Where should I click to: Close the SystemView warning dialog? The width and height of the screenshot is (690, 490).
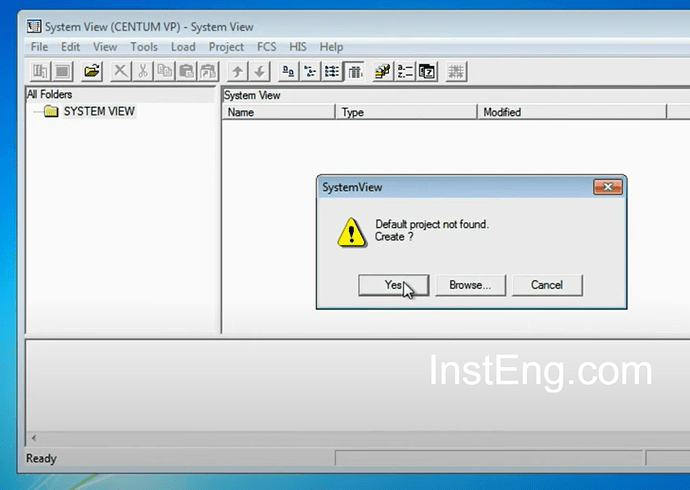[x=608, y=187]
